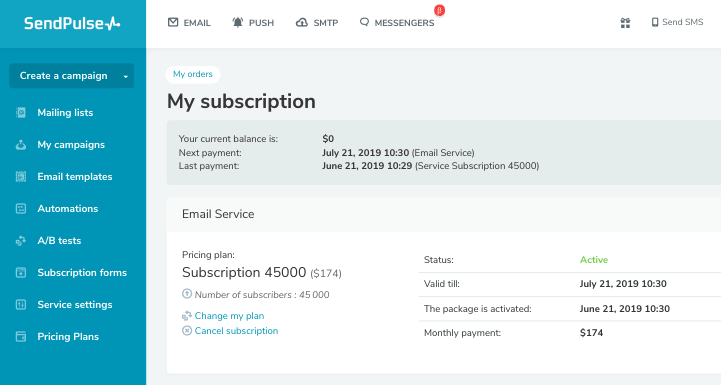721x385 pixels.
Task: Click the Your current balance is label
Action: (229, 138)
